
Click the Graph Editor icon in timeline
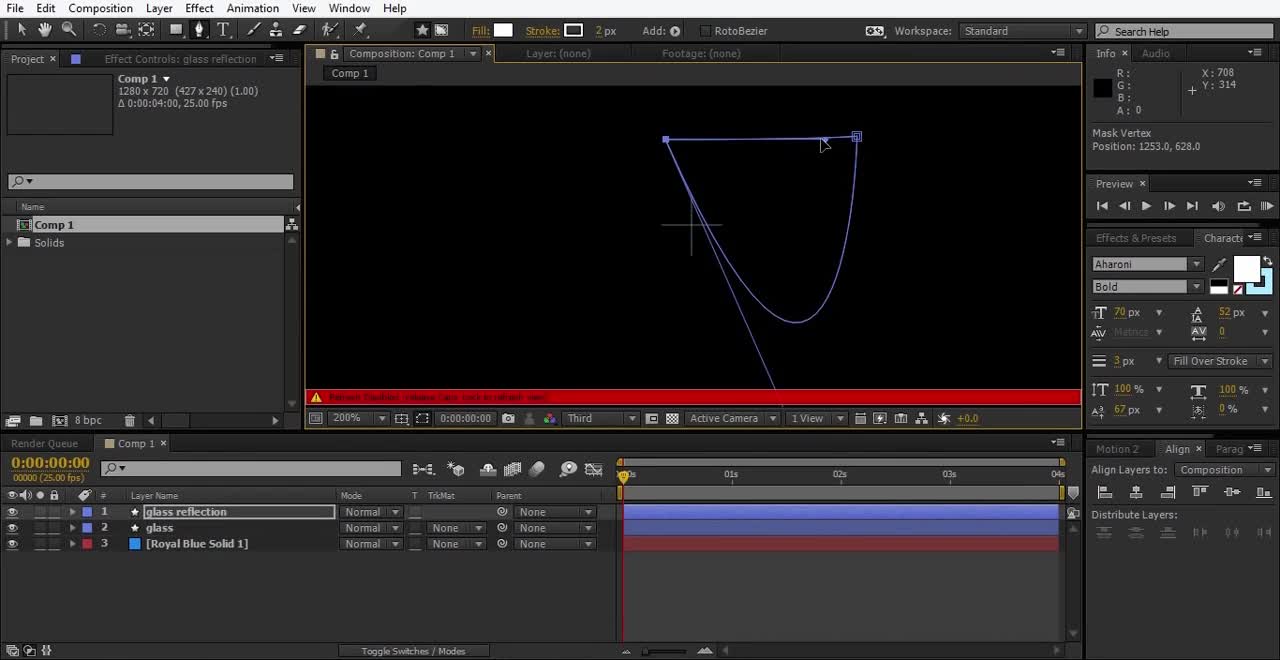[x=593, y=469]
